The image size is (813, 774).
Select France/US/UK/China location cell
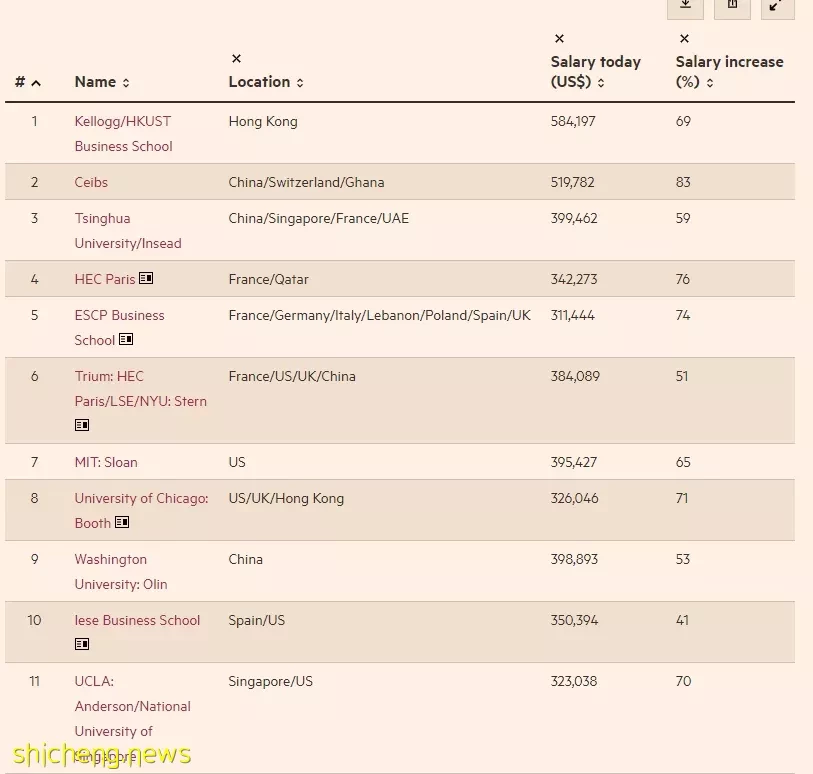[292, 376]
